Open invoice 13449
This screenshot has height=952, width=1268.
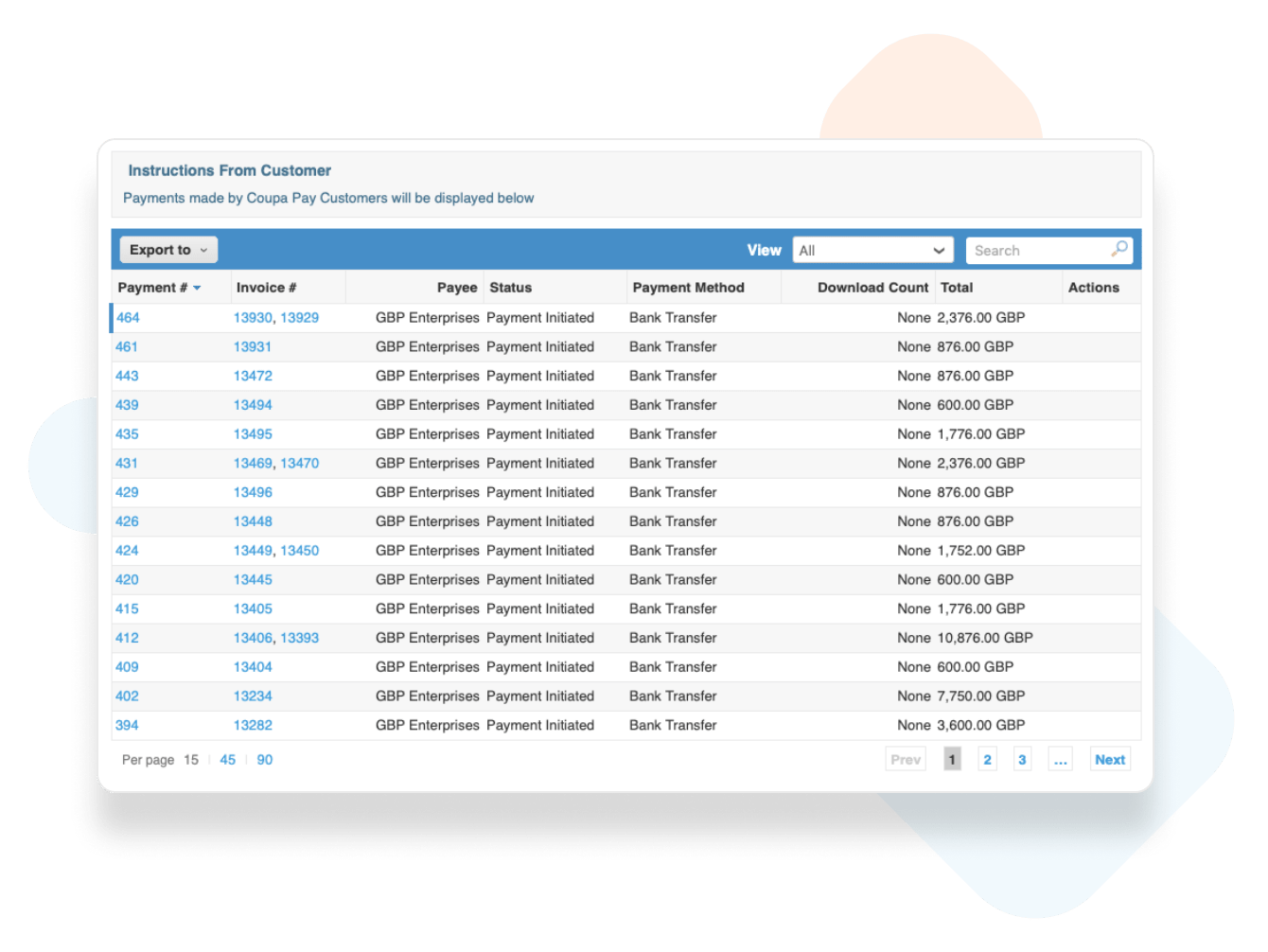coord(253,551)
